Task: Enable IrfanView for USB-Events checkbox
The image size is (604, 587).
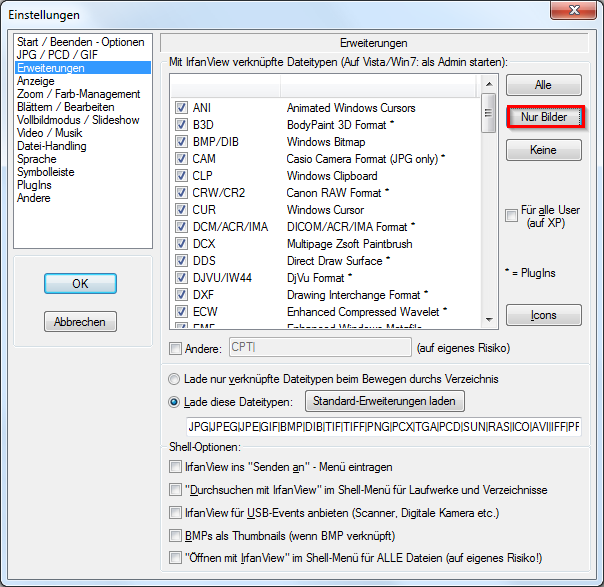Action: [x=175, y=513]
